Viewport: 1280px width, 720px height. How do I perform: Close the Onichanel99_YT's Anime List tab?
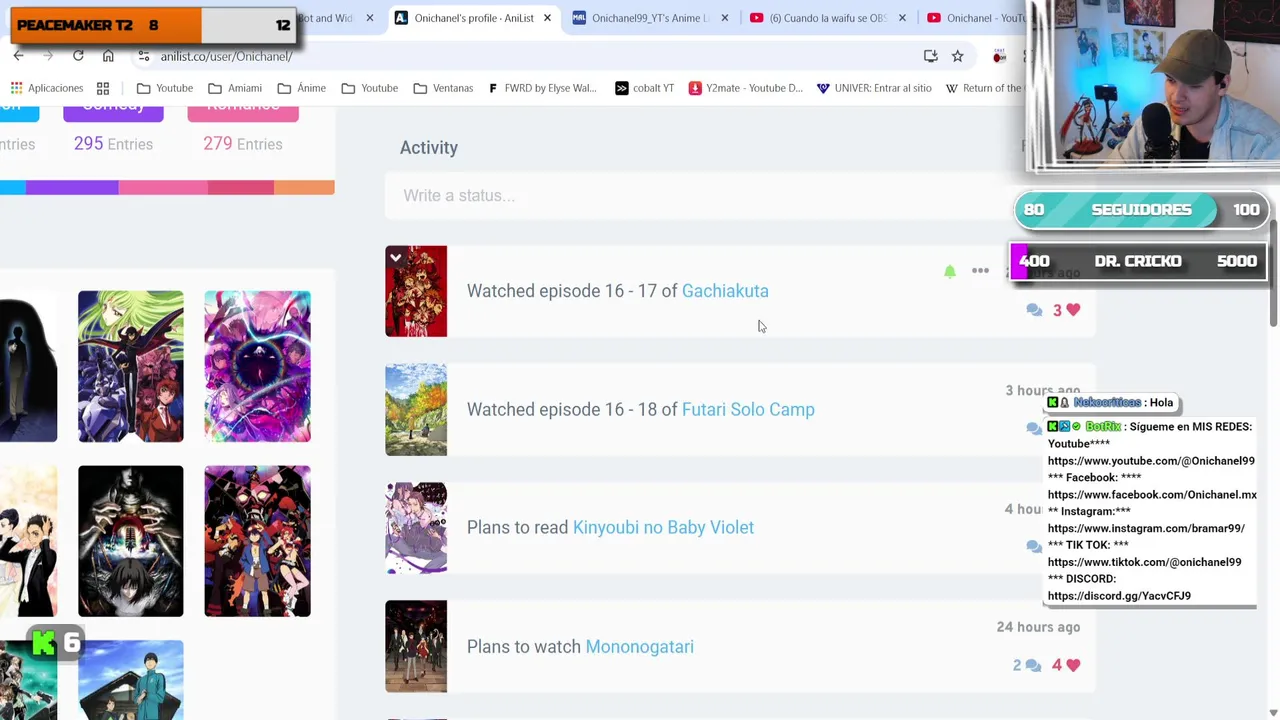click(x=725, y=18)
